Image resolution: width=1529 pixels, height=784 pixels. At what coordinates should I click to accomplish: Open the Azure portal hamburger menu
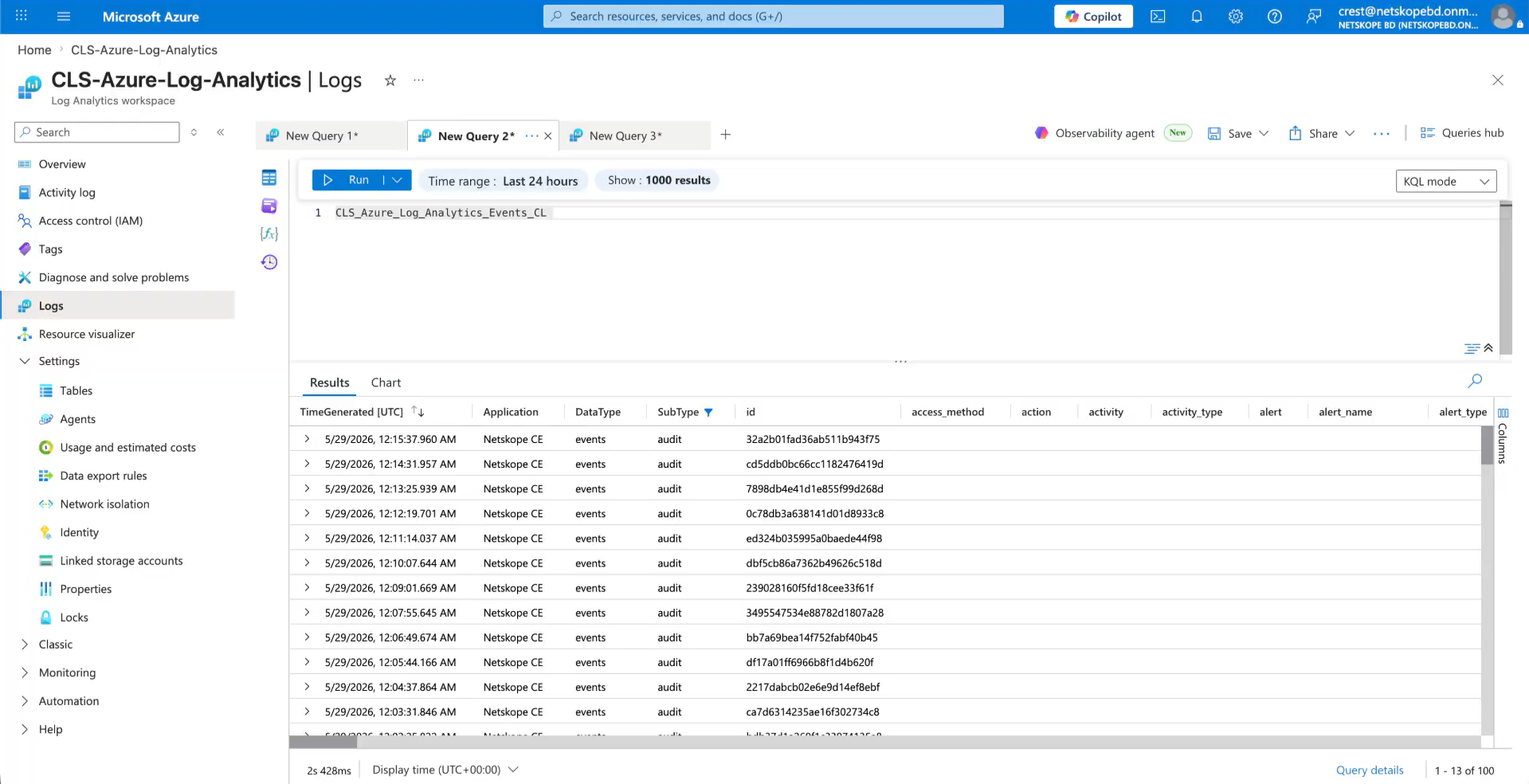[x=64, y=16]
